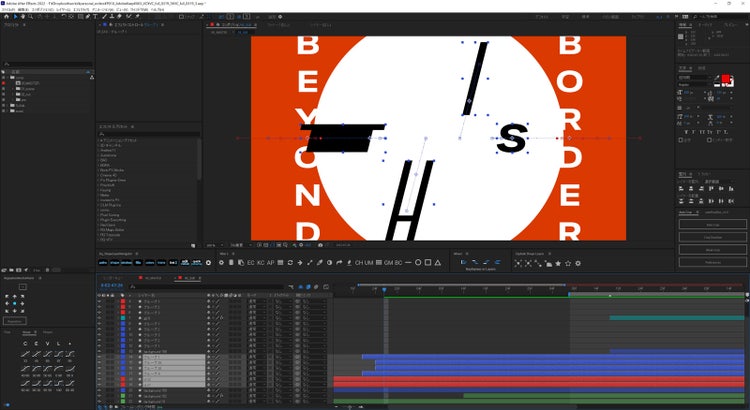Select the Selection (arrow) tool
Screen dimensions: 750x410
coord(15,16)
